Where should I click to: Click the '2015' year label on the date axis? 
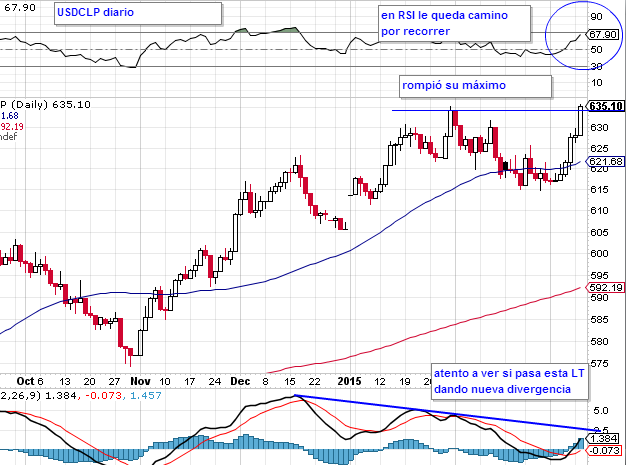349,382
